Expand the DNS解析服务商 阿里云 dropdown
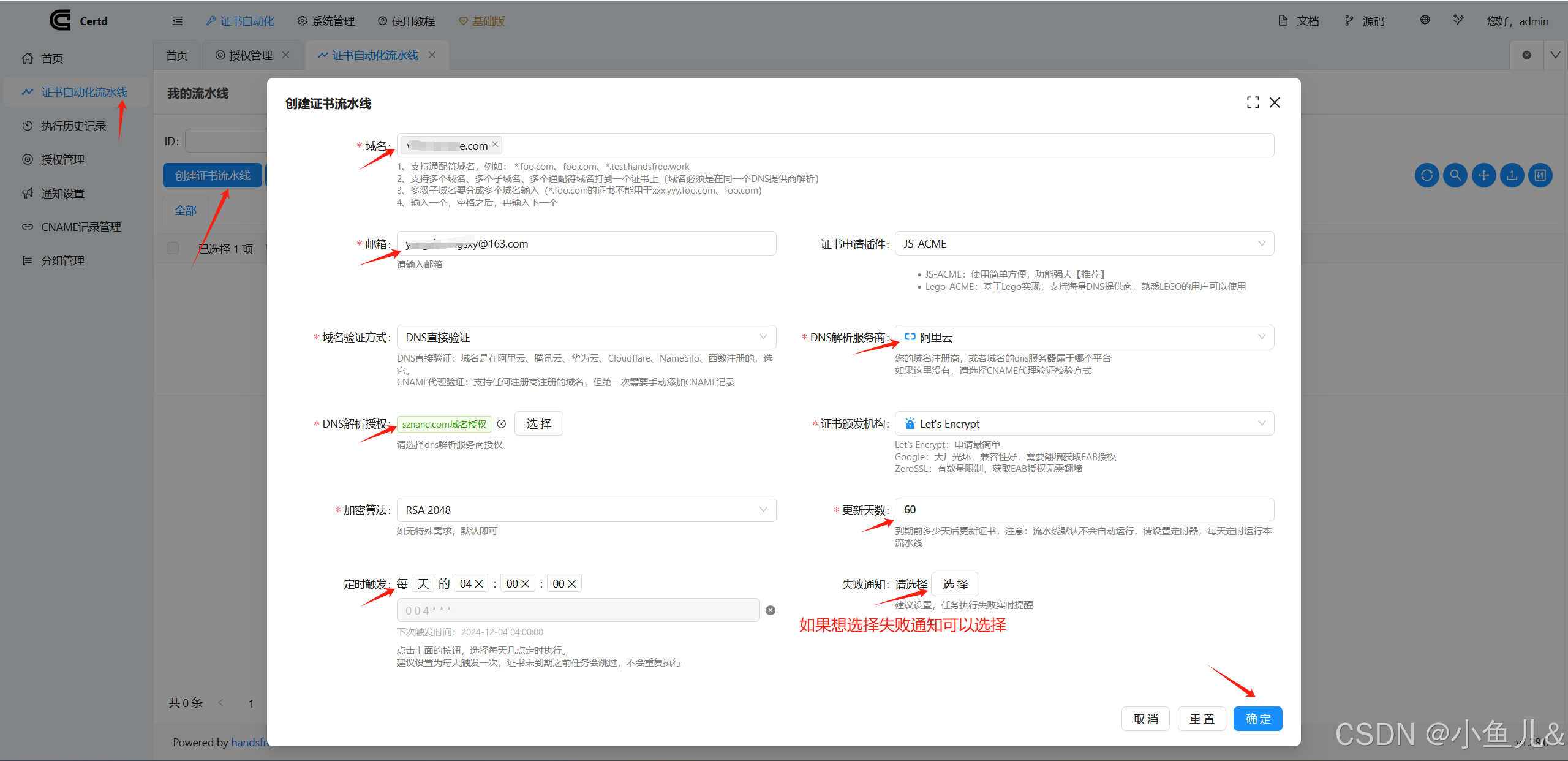This screenshot has height=761, width=1568. 1084,338
